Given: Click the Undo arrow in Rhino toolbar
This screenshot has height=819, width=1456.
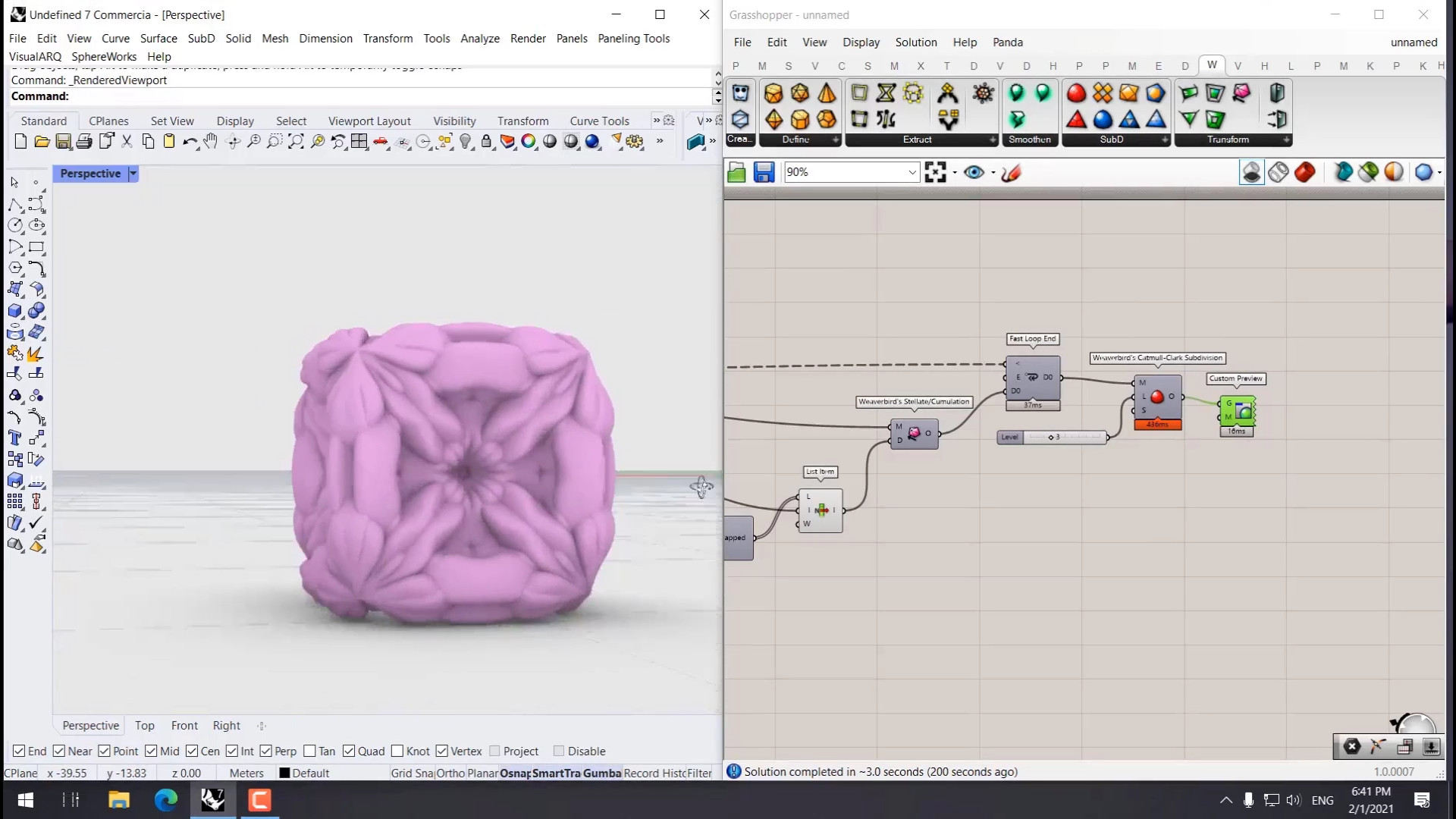Looking at the screenshot, I should [x=190, y=142].
